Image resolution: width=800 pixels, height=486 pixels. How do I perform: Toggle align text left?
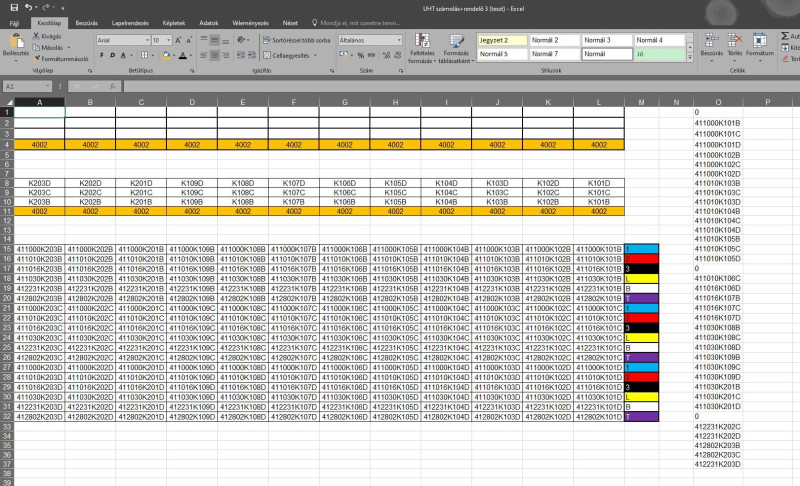[204, 55]
